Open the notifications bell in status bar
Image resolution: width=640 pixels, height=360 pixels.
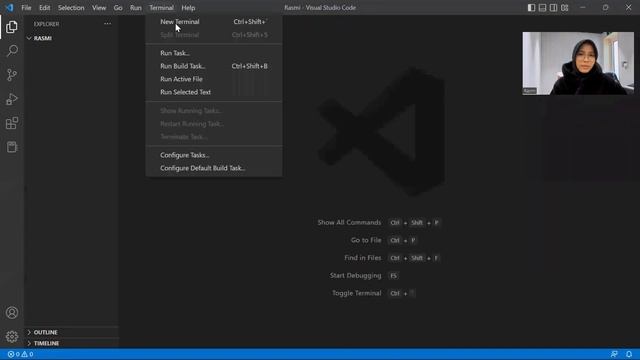(x=629, y=354)
